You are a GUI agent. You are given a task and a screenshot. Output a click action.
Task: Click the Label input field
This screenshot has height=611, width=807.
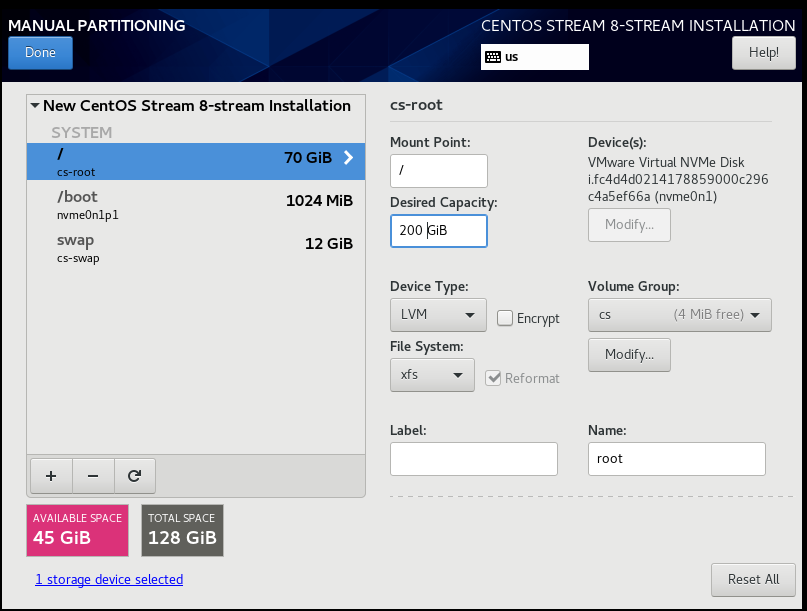473,459
